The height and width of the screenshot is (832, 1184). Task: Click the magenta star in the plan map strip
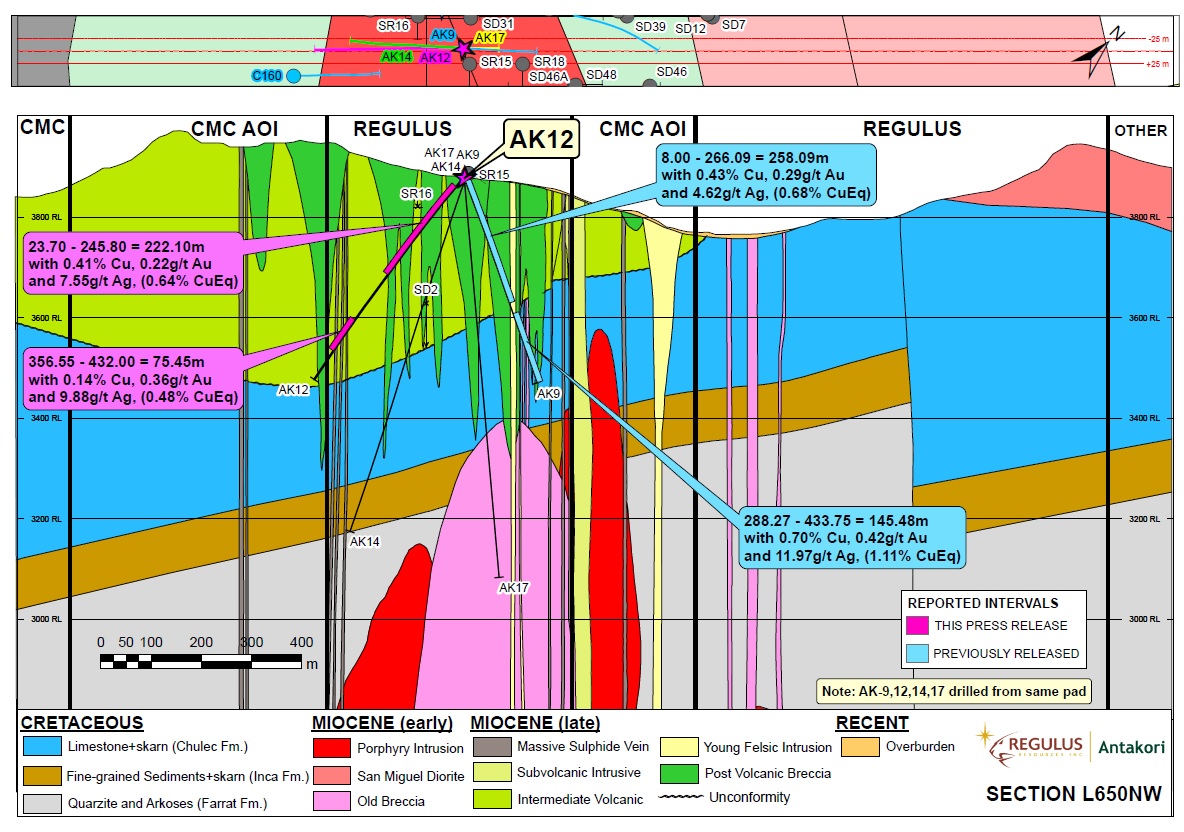[464, 48]
